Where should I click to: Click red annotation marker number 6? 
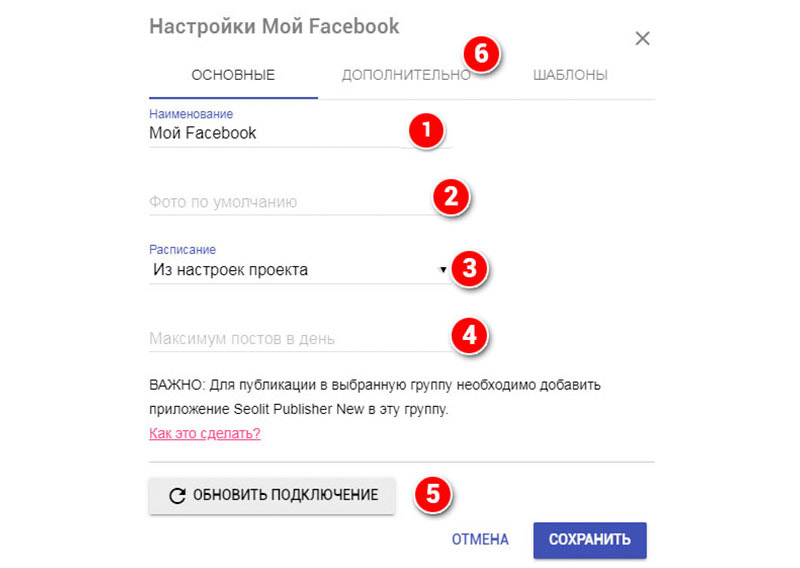(481, 54)
